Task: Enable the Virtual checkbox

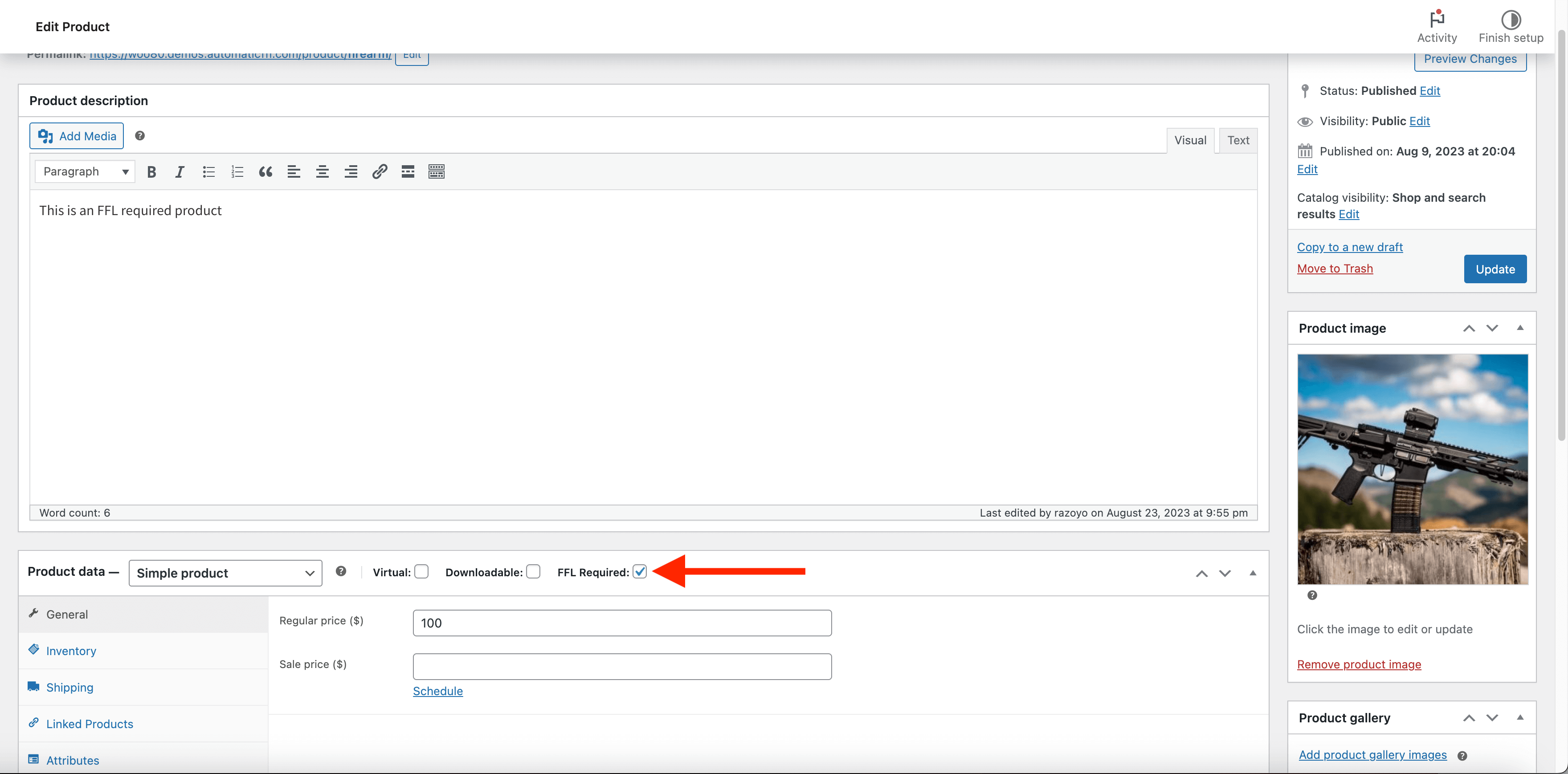Action: tap(421, 571)
